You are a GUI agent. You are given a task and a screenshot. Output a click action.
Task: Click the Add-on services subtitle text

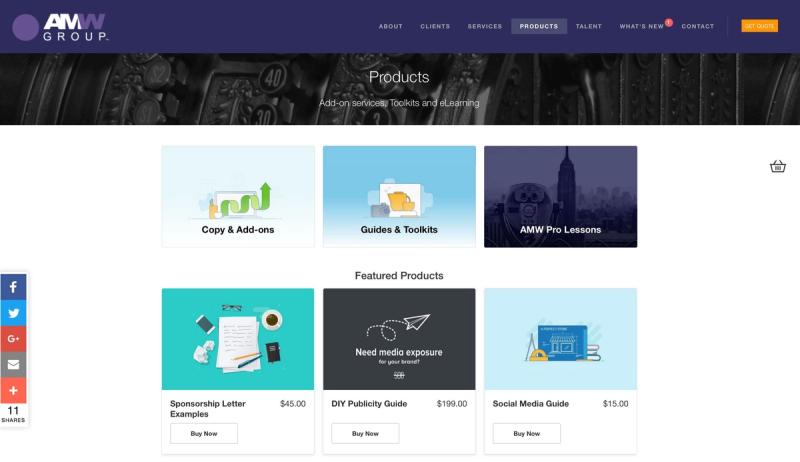399,103
